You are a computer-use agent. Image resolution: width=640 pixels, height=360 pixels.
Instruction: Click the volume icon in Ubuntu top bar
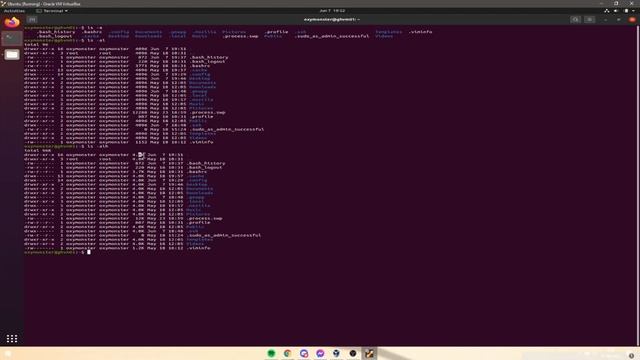(616, 11)
